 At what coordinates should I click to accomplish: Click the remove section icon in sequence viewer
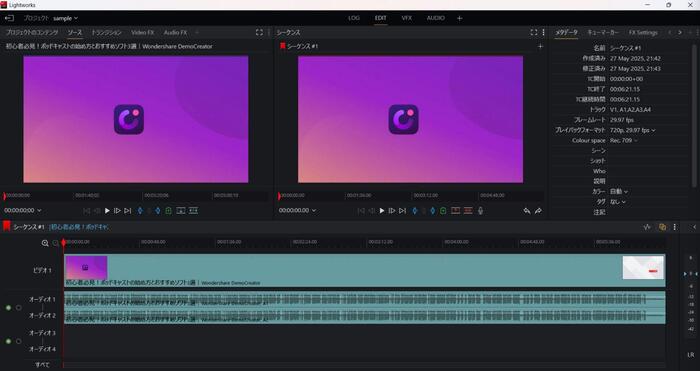point(455,211)
